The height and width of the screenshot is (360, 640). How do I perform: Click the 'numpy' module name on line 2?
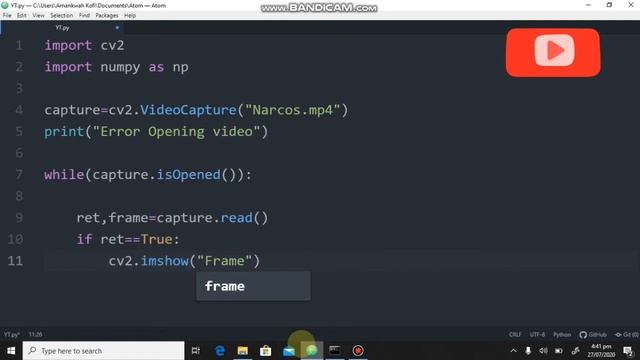pyautogui.click(x=120, y=67)
